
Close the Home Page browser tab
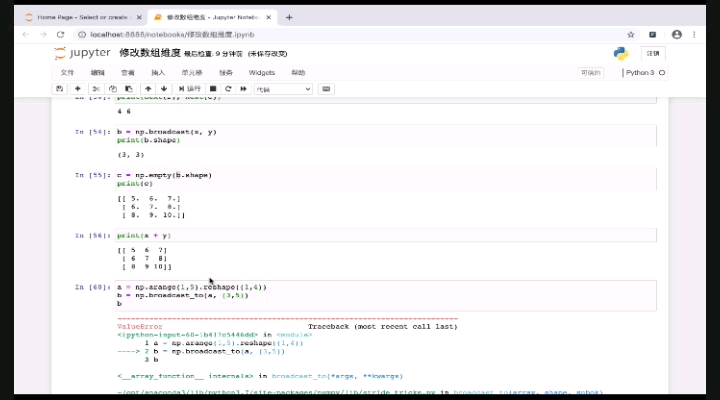pyautogui.click(x=139, y=17)
